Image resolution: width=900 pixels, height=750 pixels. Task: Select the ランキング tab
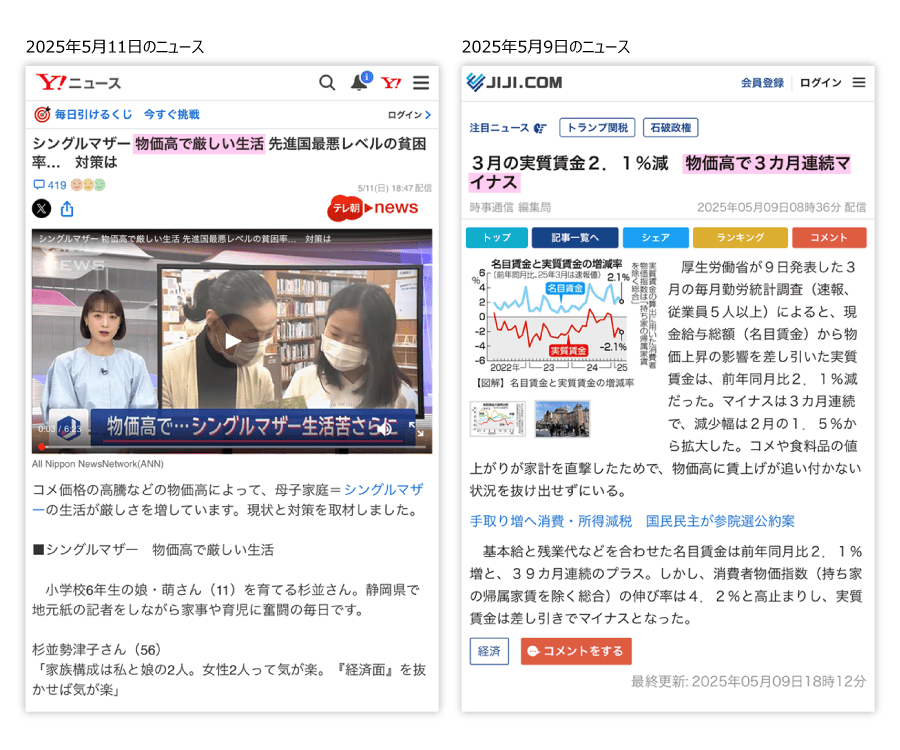(739, 238)
